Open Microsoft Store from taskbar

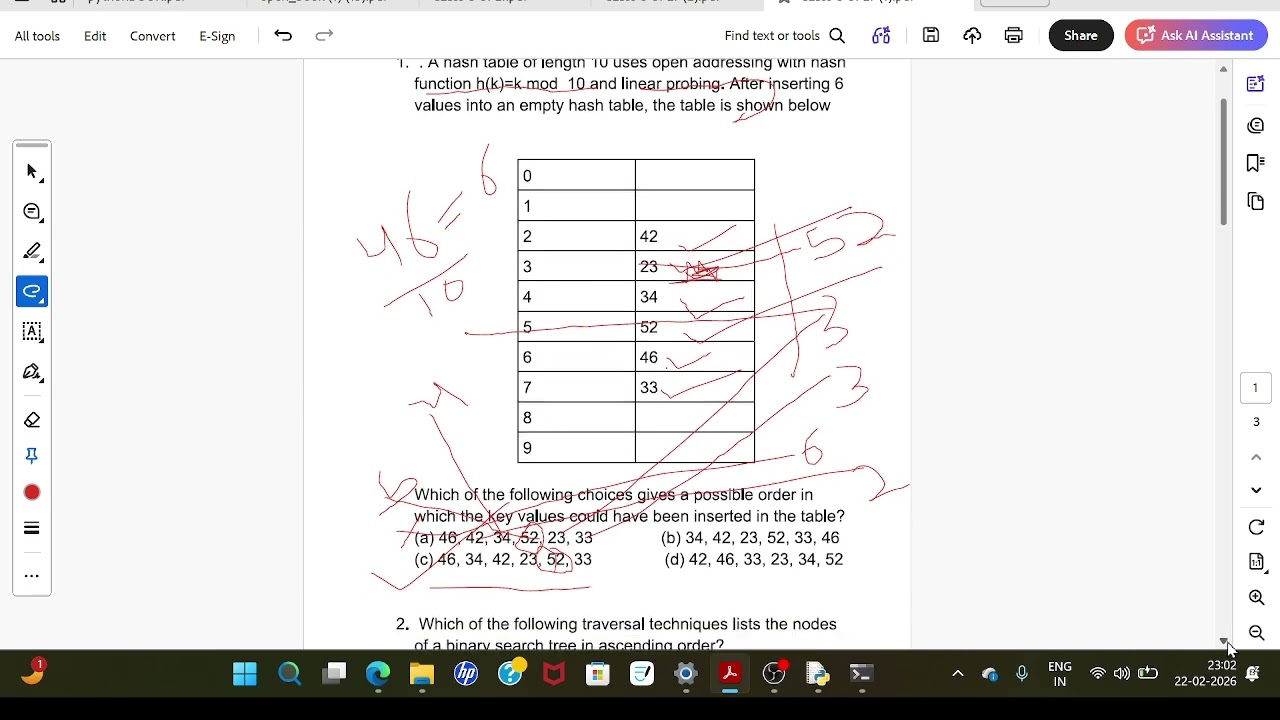pos(598,674)
